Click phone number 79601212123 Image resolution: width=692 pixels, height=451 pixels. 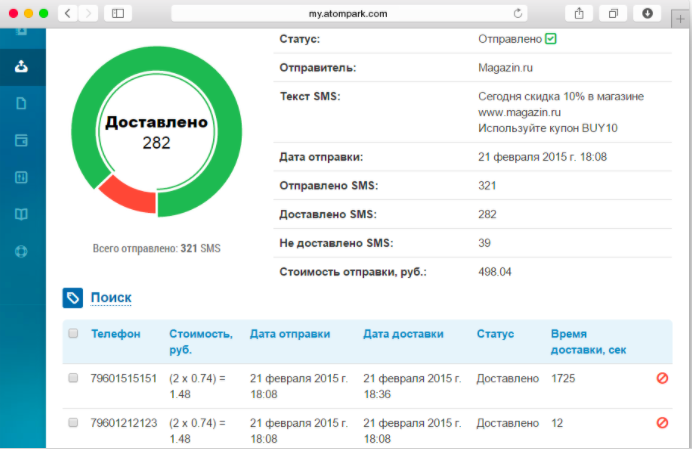[124, 423]
